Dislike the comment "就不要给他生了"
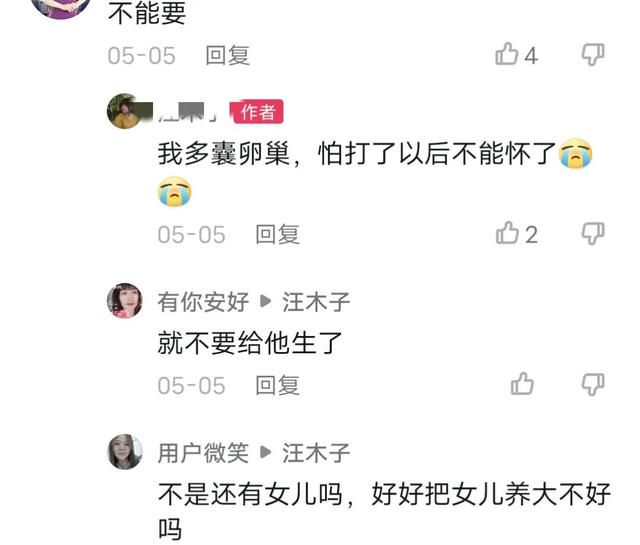This screenshot has height=545, width=640. tap(593, 384)
